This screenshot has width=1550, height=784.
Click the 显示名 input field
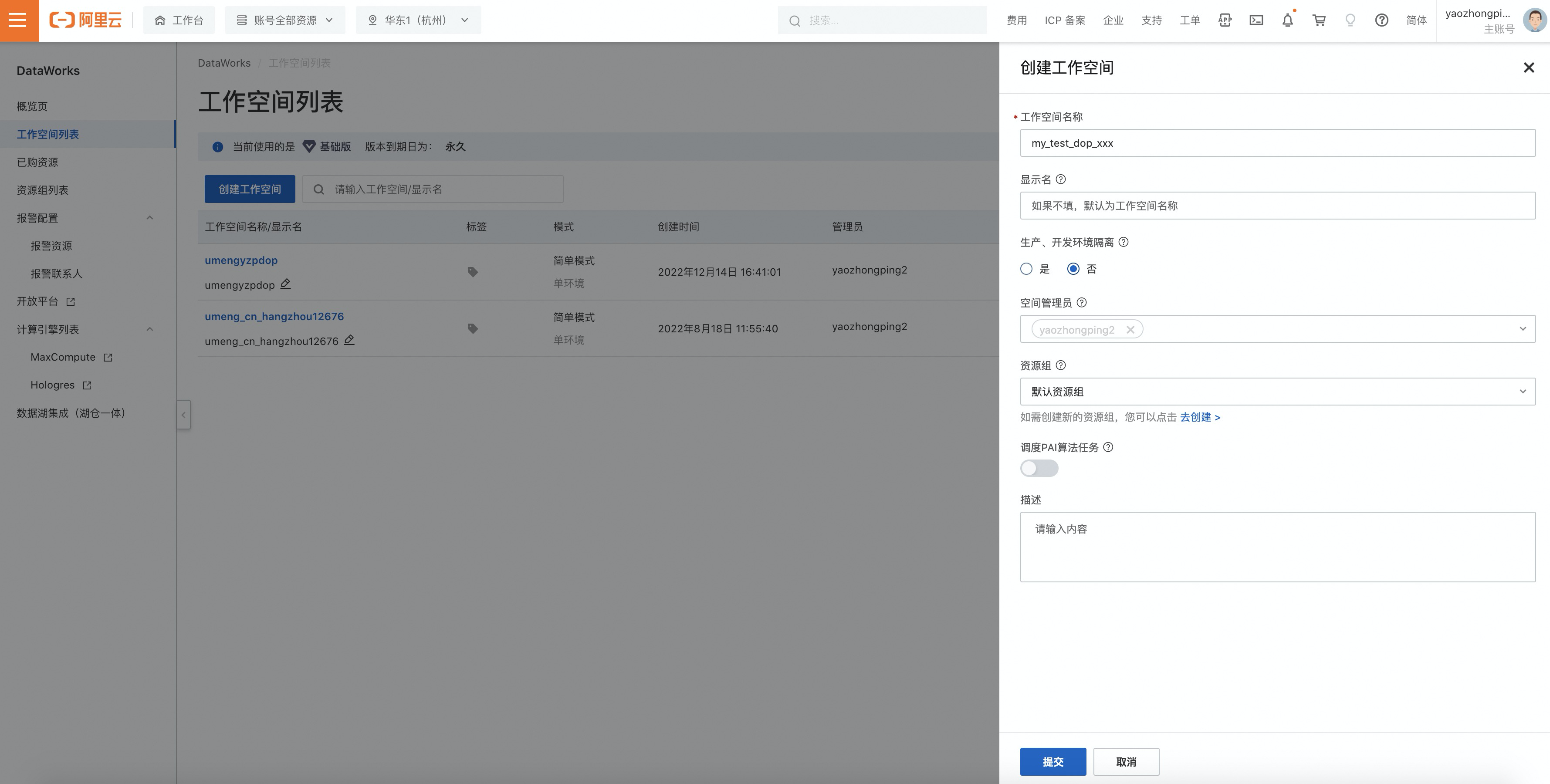pos(1277,206)
